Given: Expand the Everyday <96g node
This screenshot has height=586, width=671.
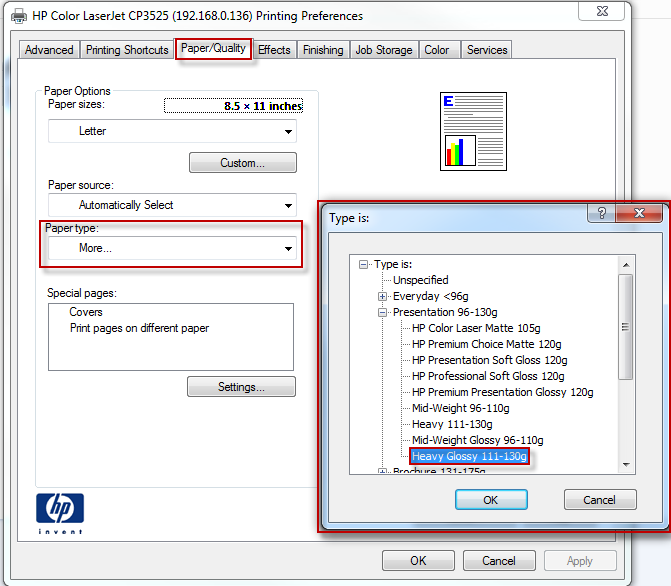Looking at the screenshot, I should tap(382, 296).
